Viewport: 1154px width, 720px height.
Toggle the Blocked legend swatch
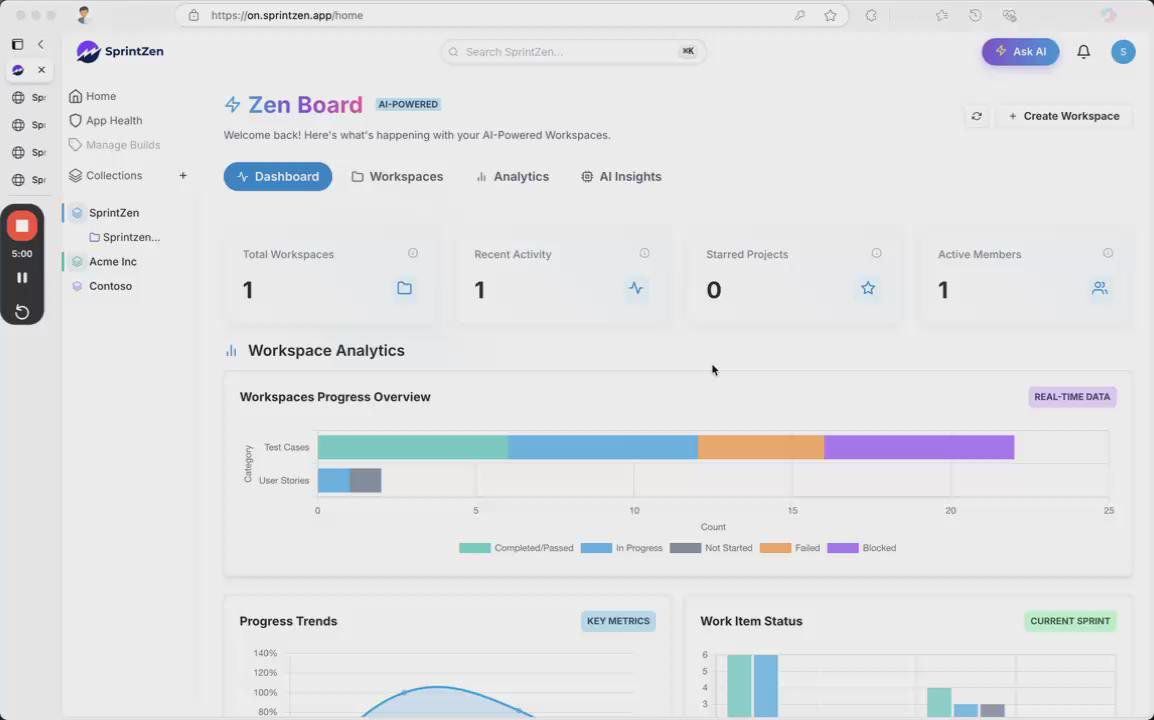point(843,548)
